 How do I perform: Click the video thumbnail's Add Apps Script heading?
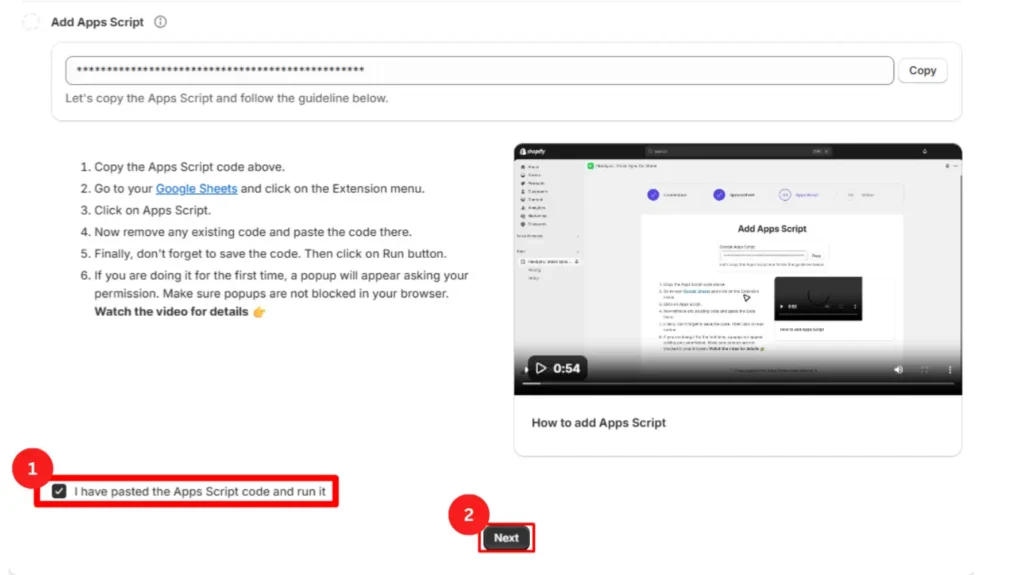point(771,229)
